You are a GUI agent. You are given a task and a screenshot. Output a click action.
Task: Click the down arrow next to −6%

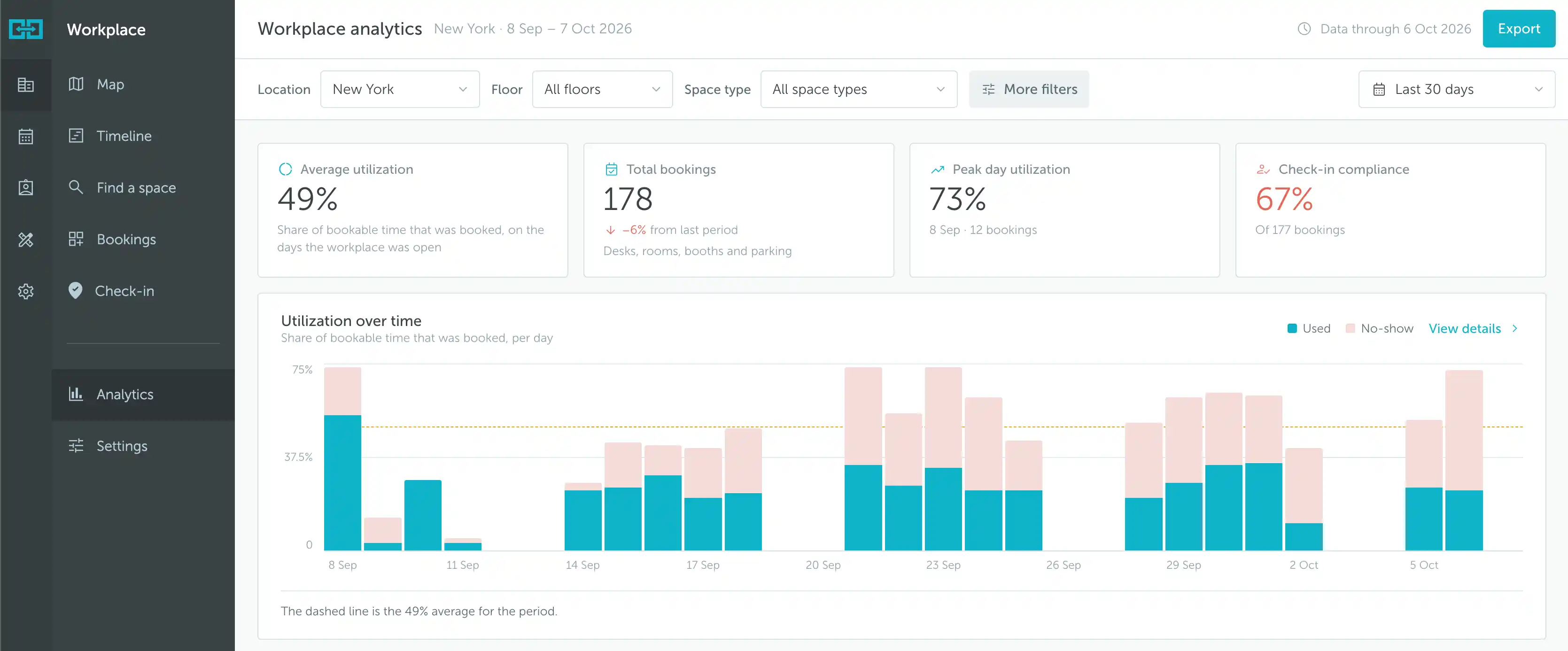click(610, 230)
